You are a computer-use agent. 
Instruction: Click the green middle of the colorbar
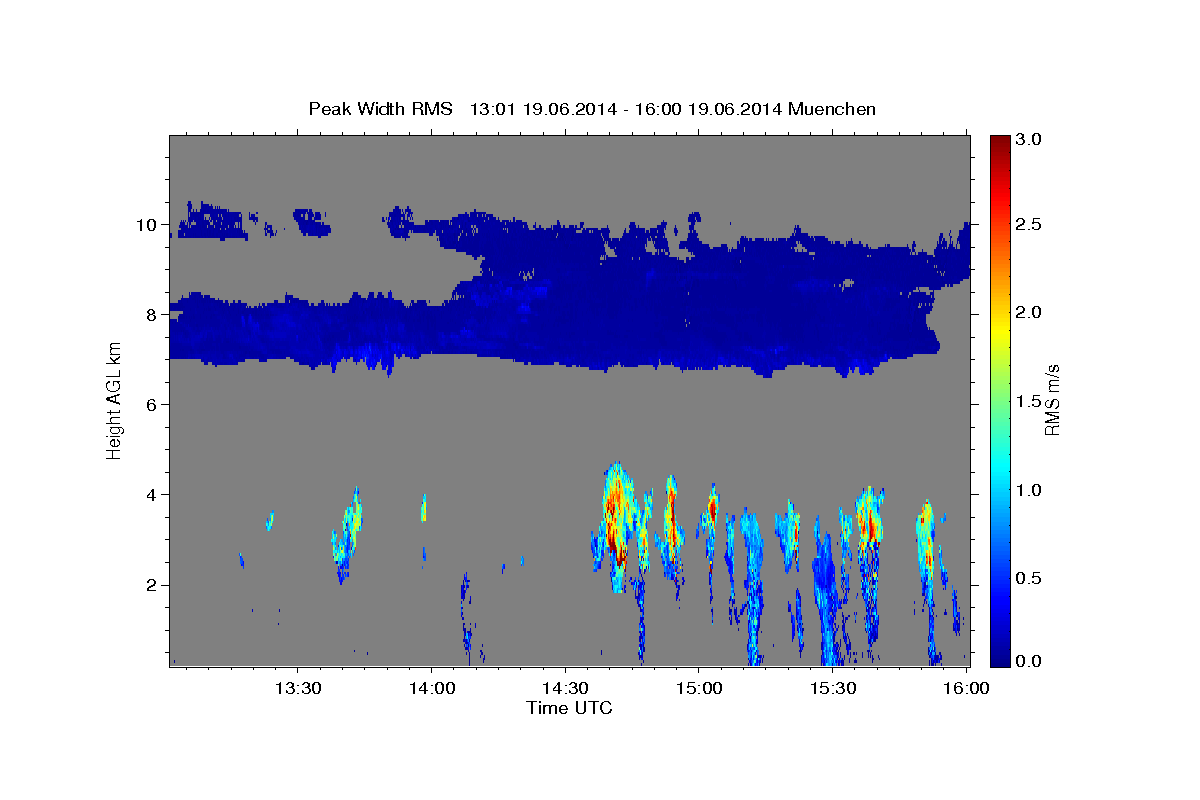point(999,400)
